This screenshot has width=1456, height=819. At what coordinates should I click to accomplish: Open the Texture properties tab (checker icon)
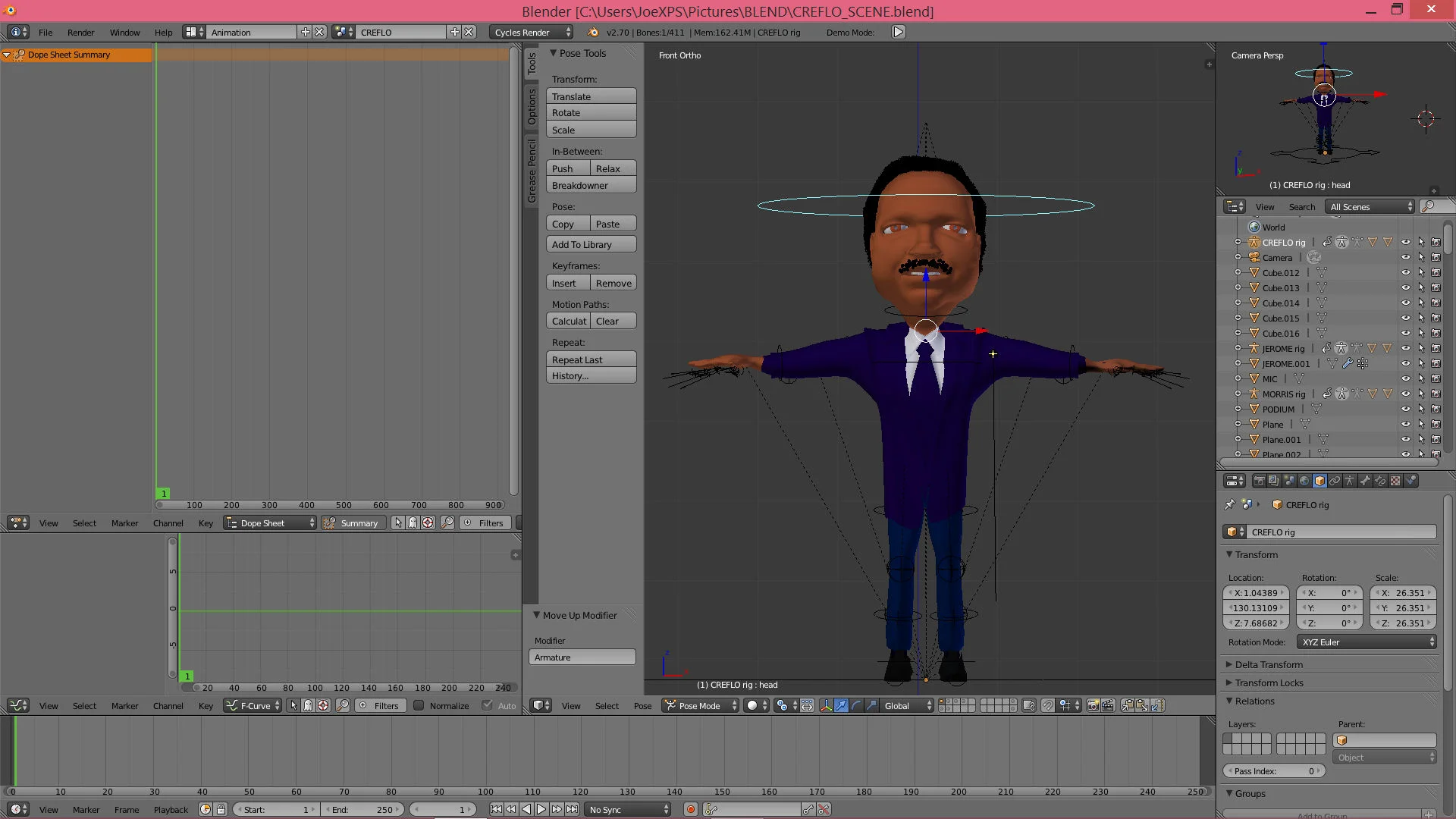(1395, 481)
